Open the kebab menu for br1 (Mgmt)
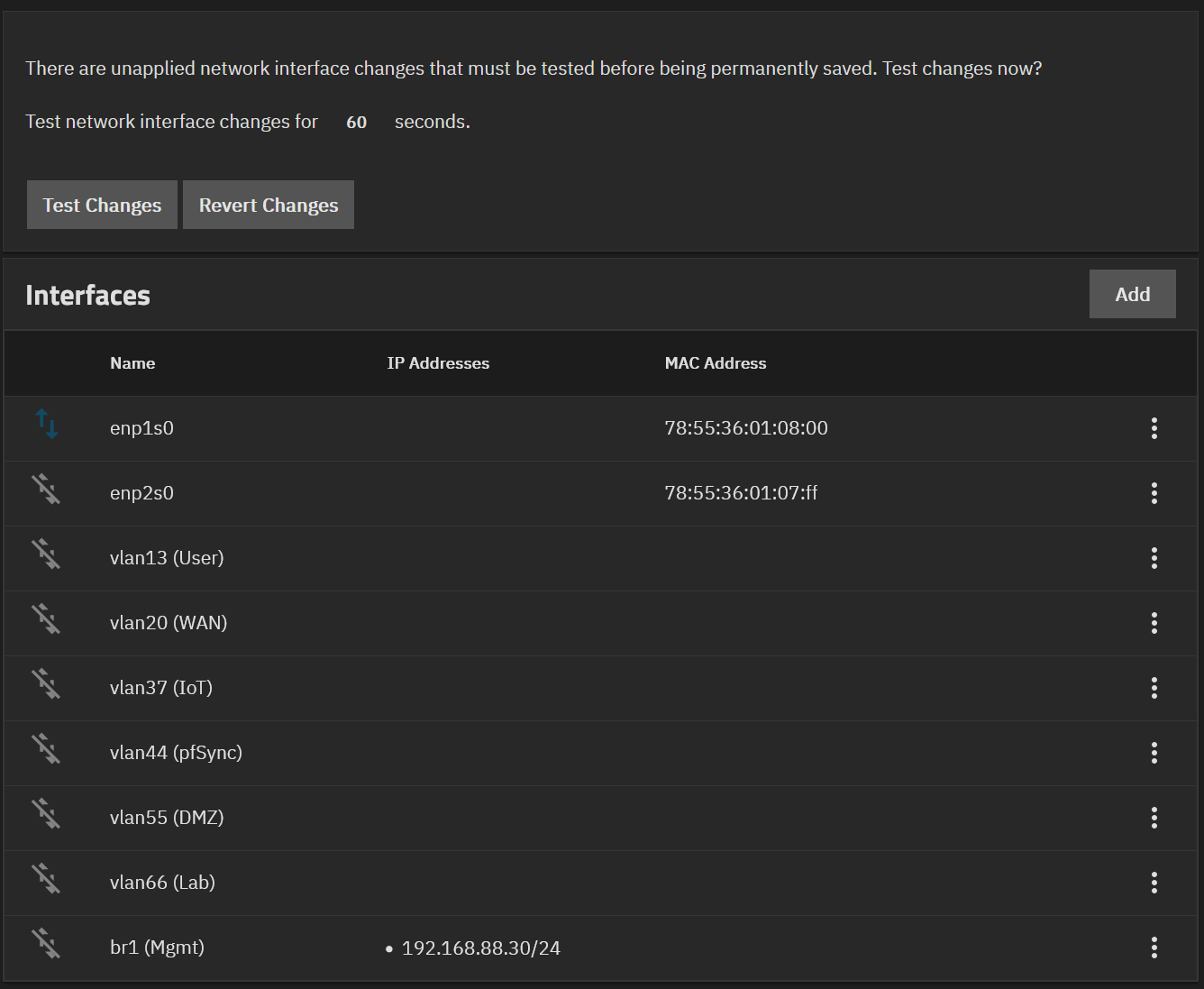Screen dimensions: 1204x989 (x=1154, y=948)
